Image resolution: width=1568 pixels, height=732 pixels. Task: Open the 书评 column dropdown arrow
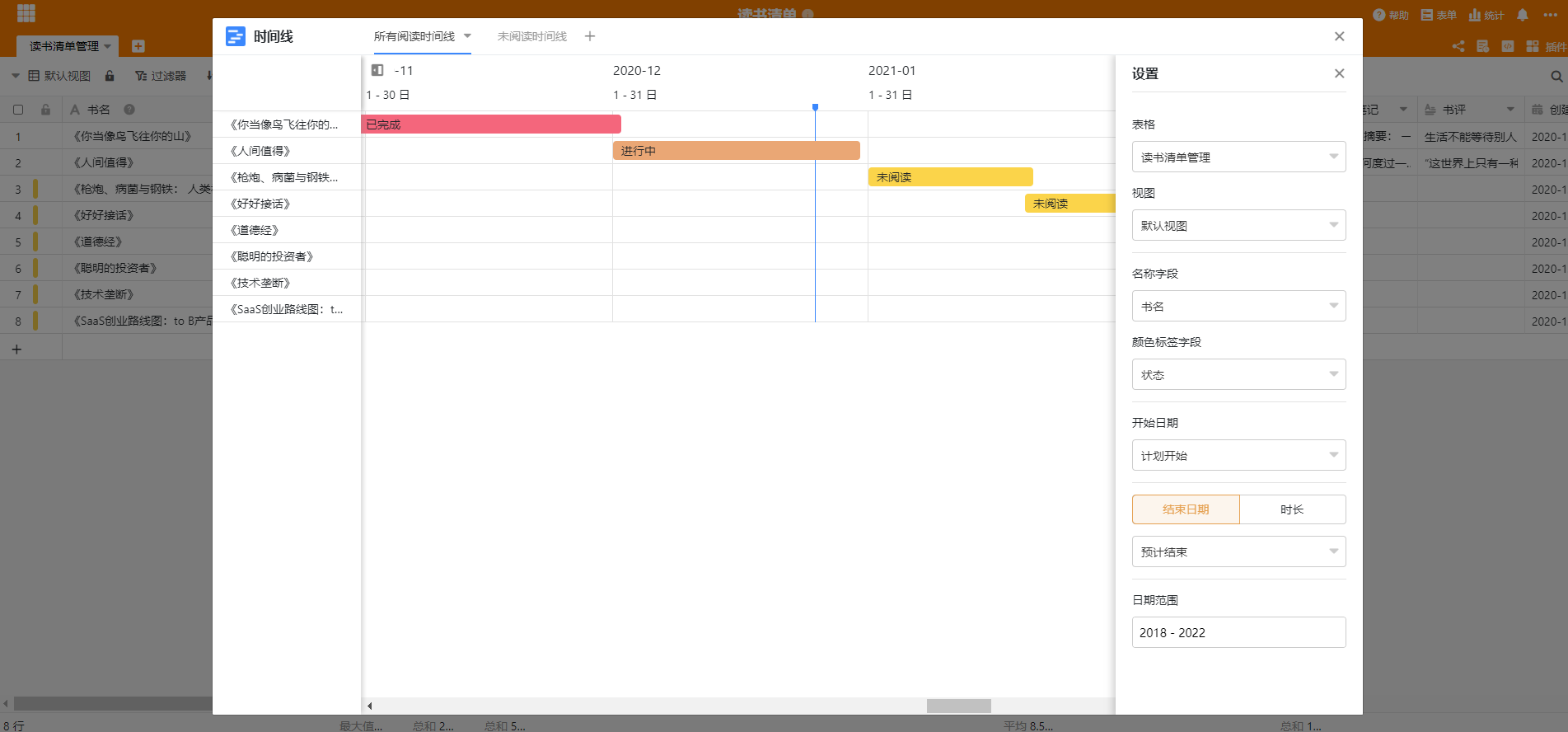tap(1510, 110)
